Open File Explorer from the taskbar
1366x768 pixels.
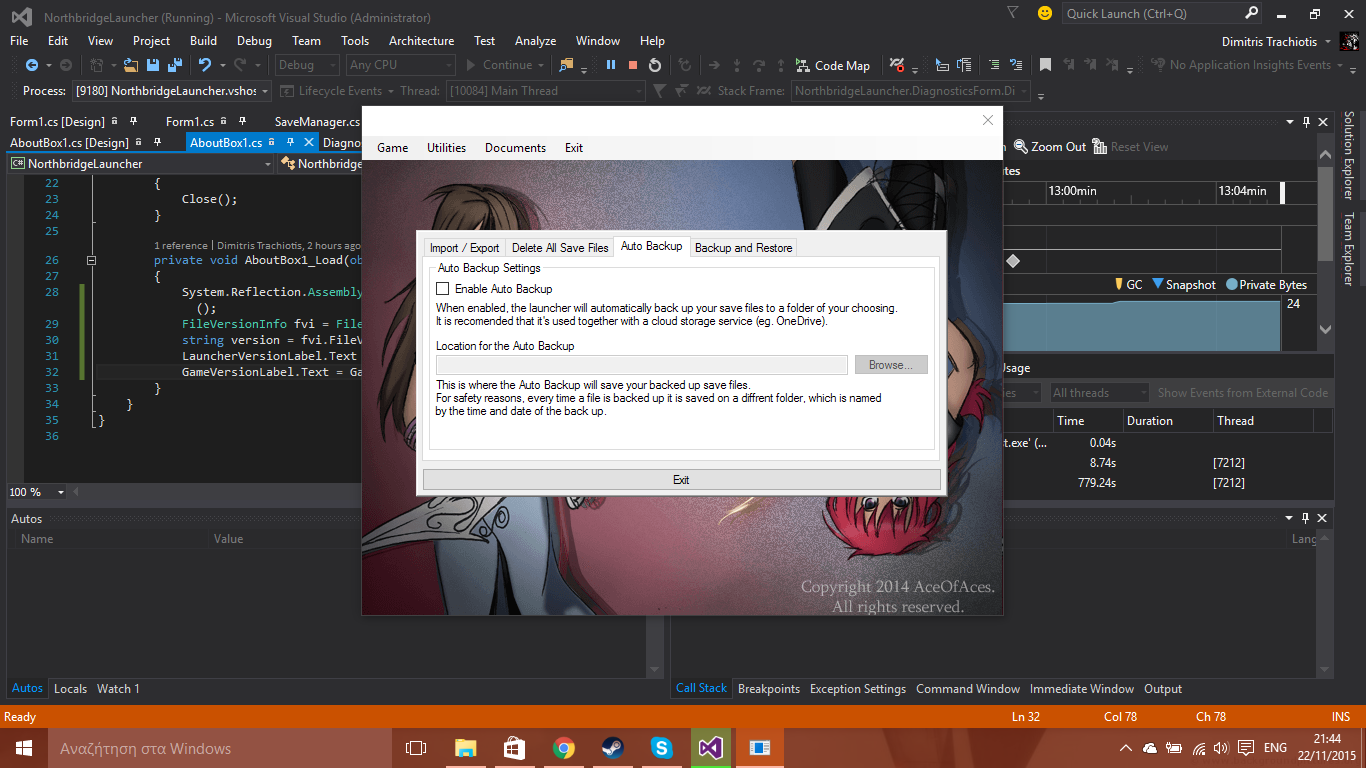(x=466, y=748)
